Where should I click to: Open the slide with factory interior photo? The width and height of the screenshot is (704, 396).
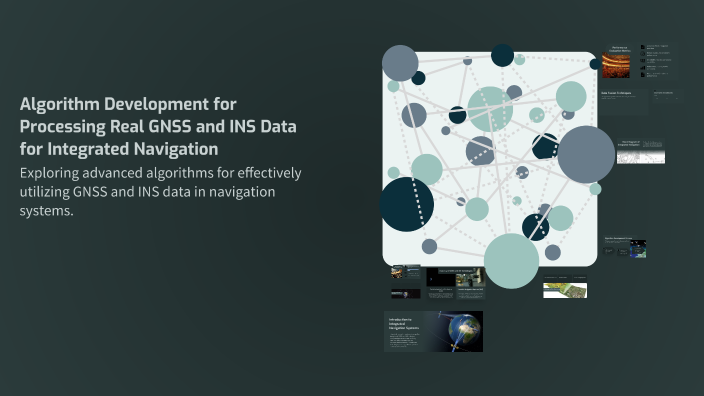pos(456,283)
